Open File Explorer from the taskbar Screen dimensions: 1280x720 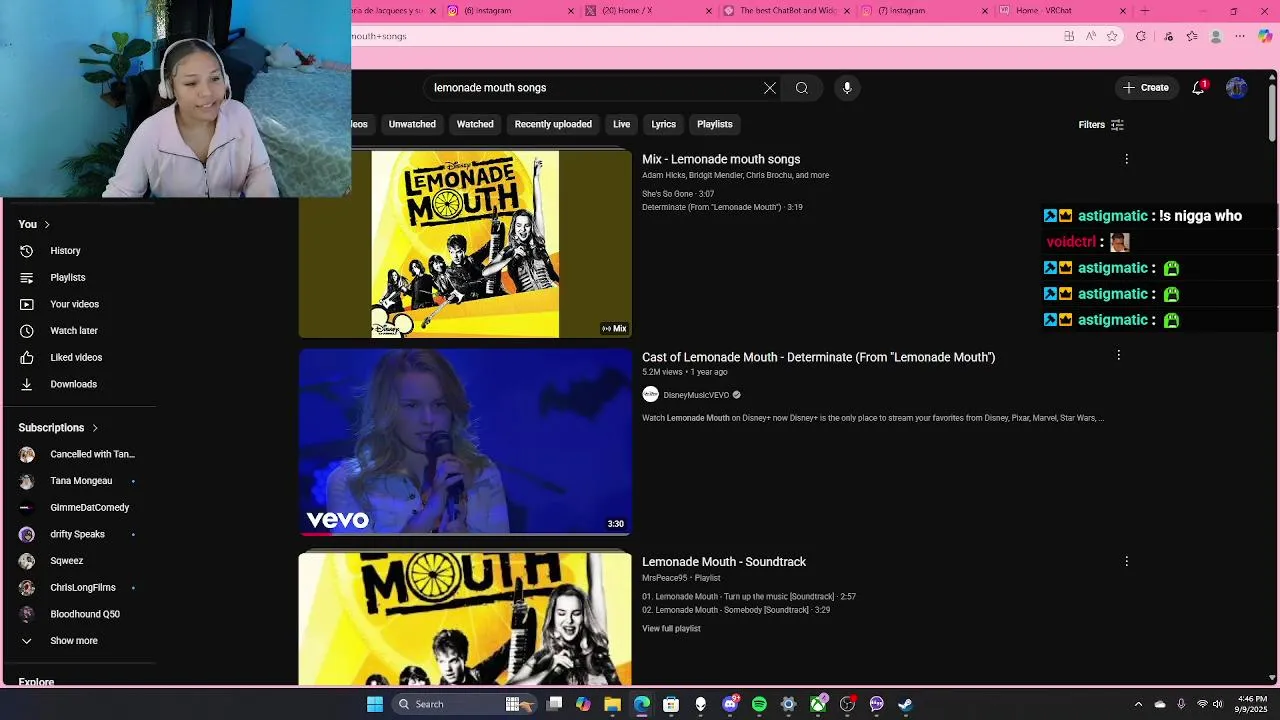[x=612, y=704]
